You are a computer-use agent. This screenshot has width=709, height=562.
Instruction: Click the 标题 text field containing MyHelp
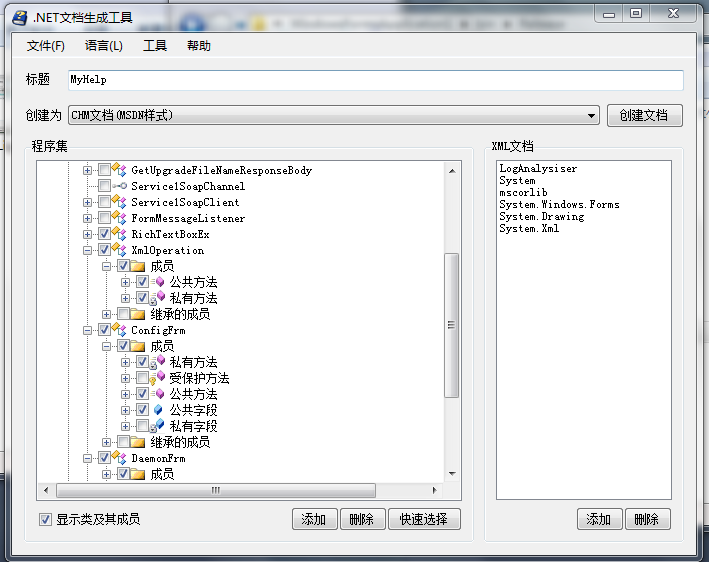click(374, 80)
